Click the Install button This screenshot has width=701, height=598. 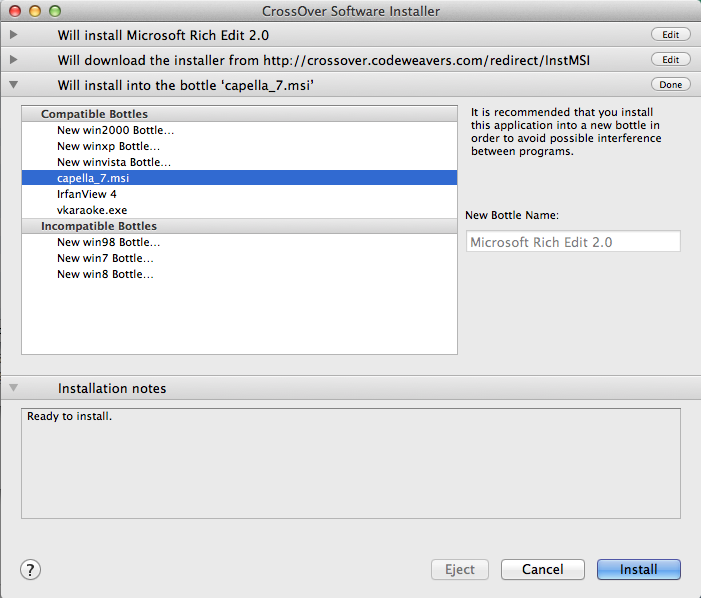tap(639, 569)
